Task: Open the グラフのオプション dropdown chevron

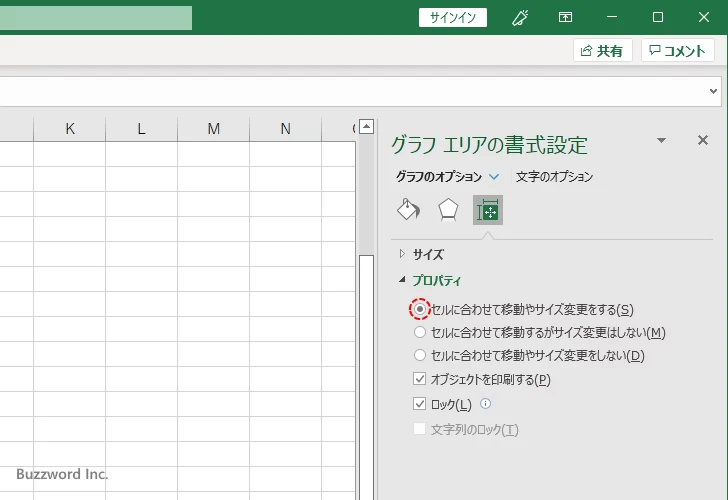Action: coord(494,177)
